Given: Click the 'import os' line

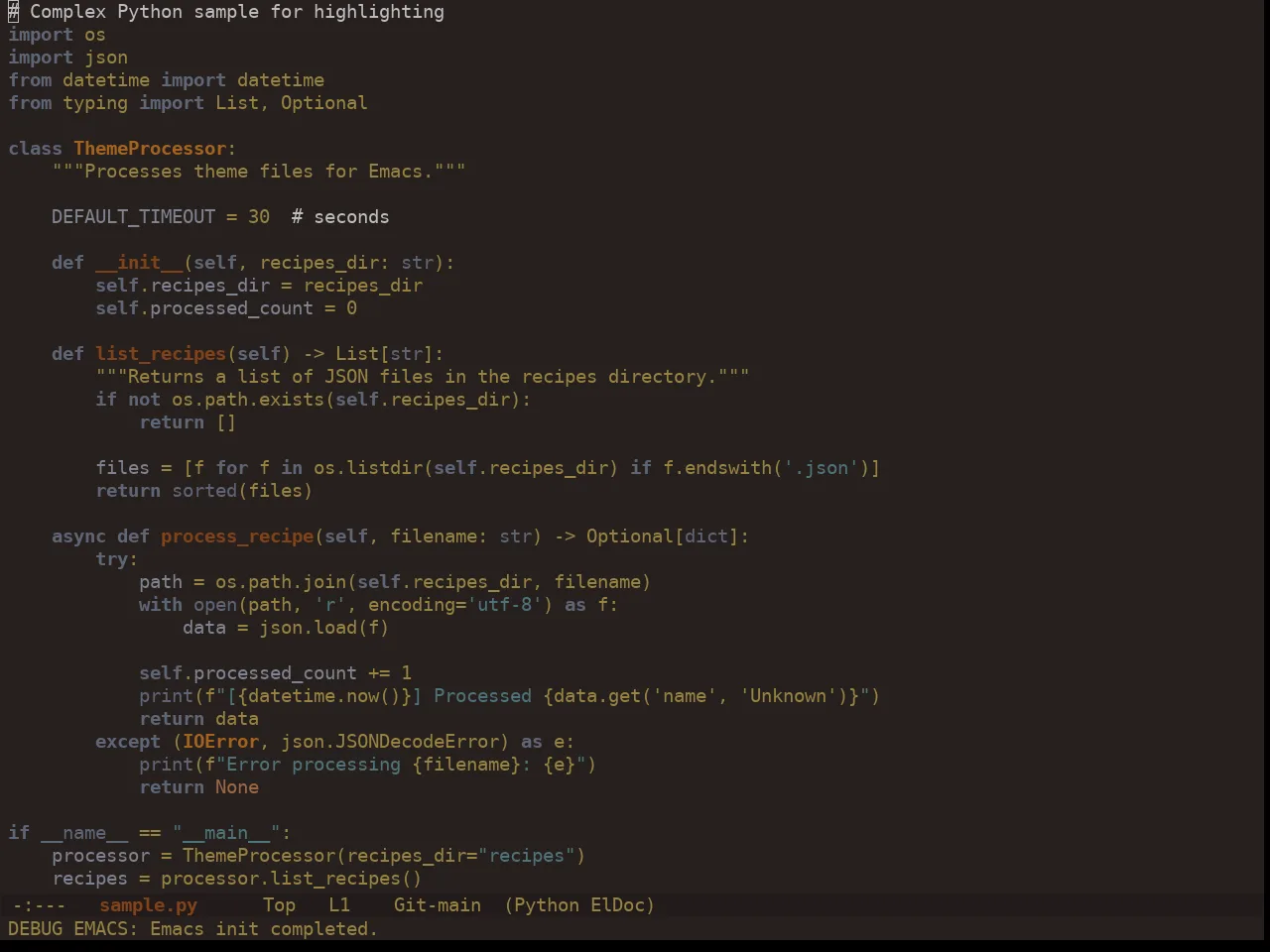Looking at the screenshot, I should [57, 35].
